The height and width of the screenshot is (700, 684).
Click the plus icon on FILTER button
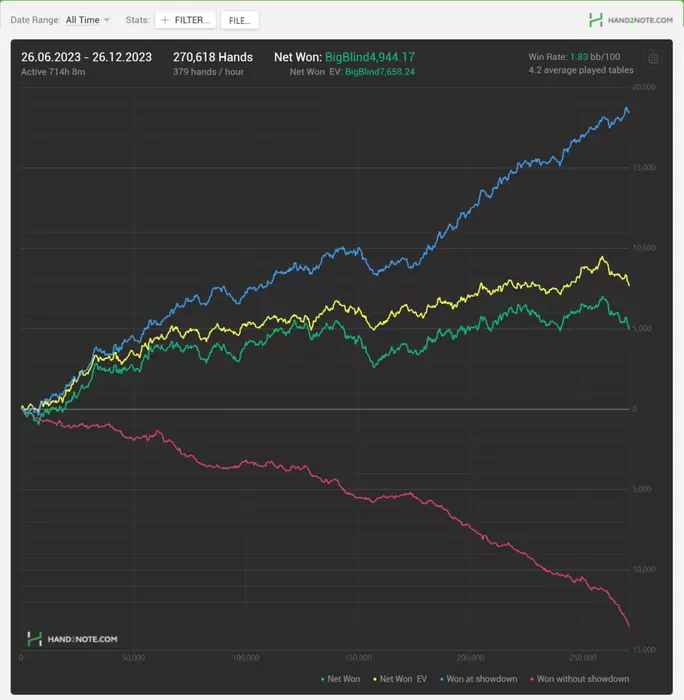point(165,20)
